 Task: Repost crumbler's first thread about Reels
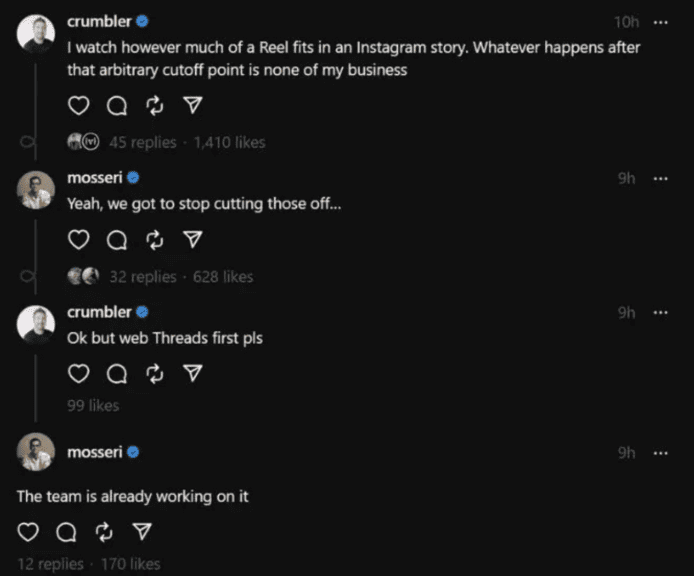pyautogui.click(x=155, y=106)
